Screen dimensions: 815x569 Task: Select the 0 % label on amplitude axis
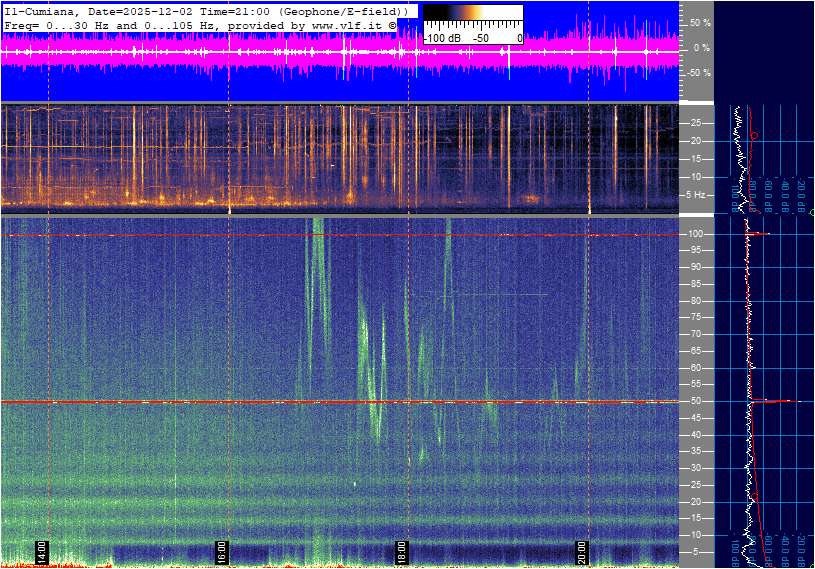pos(701,47)
